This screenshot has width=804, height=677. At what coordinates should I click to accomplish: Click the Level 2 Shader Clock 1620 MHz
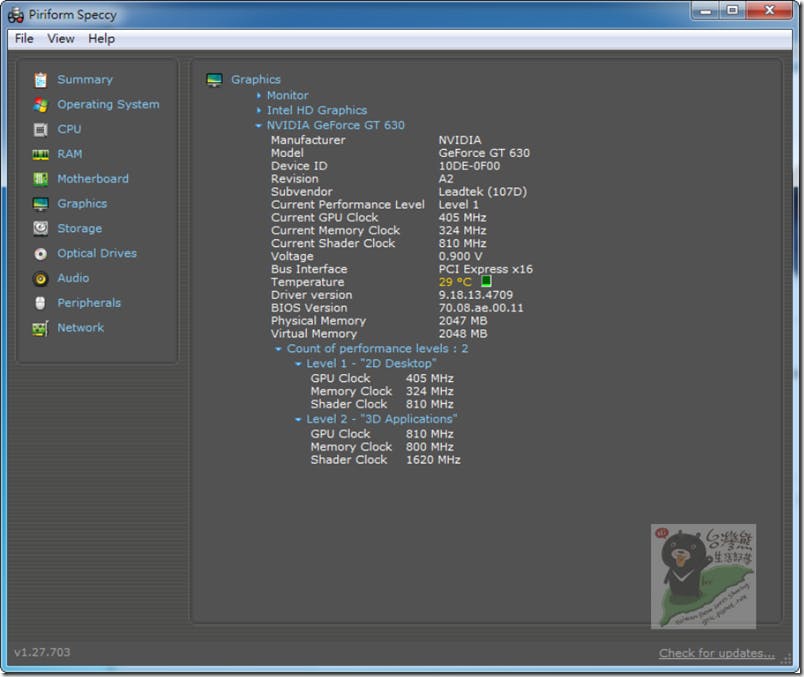[433, 460]
